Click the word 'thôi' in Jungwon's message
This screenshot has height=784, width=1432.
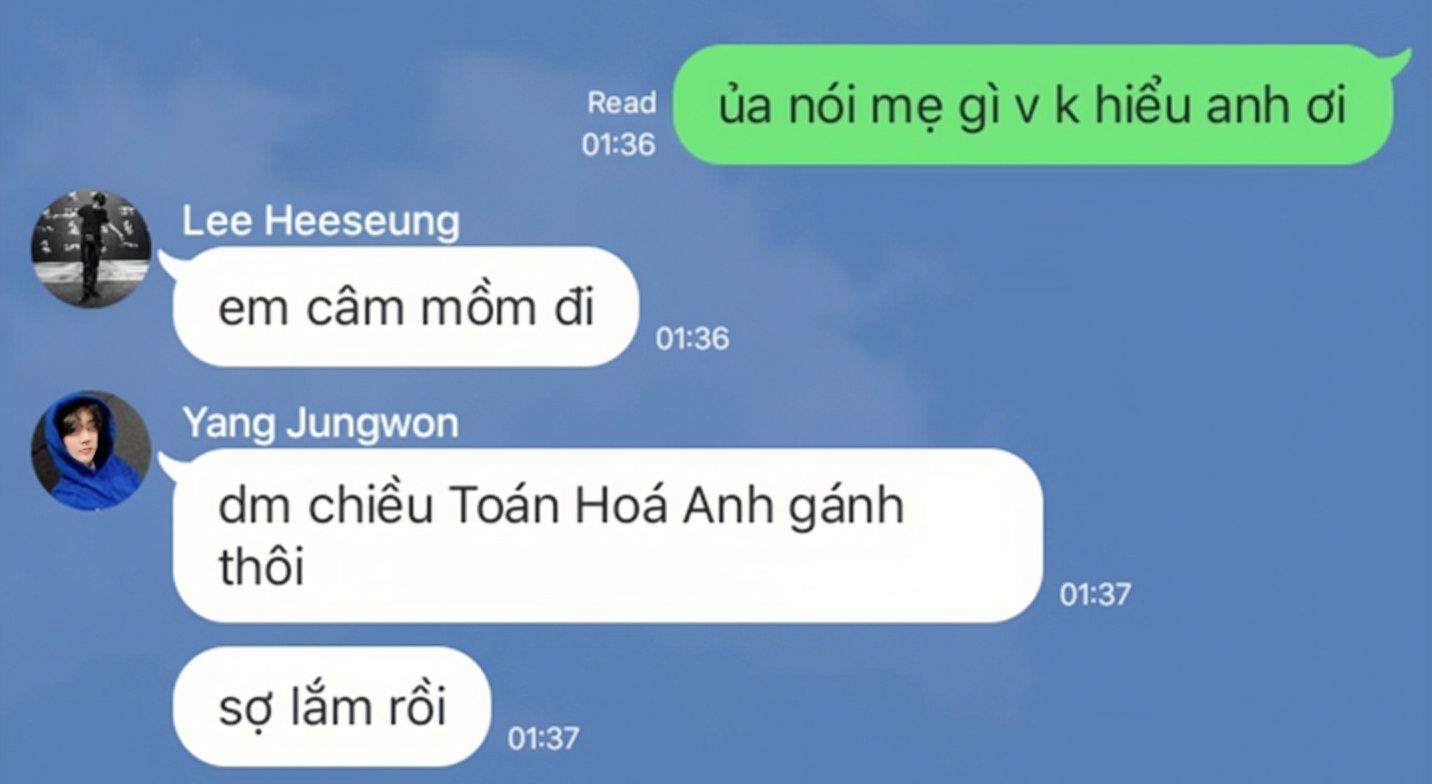coord(261,567)
